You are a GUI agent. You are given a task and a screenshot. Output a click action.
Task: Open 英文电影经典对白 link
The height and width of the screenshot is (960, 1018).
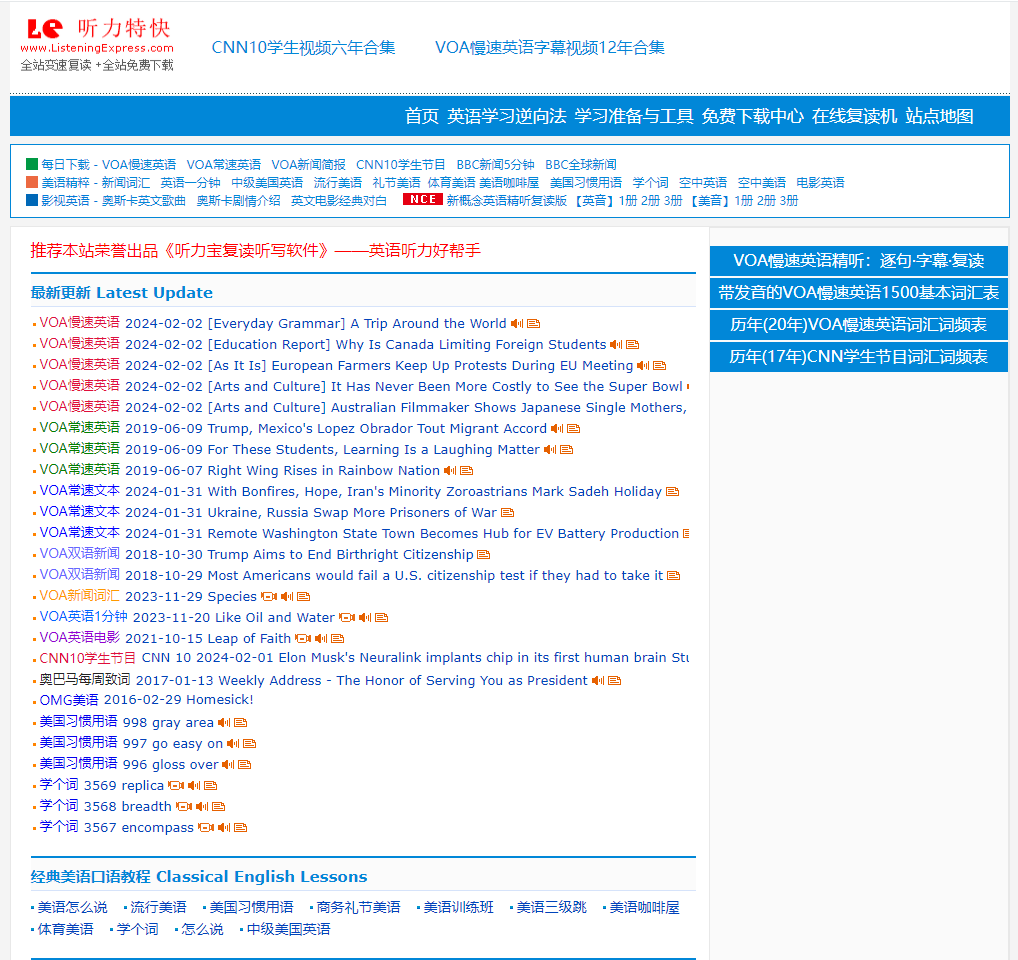pos(339,201)
